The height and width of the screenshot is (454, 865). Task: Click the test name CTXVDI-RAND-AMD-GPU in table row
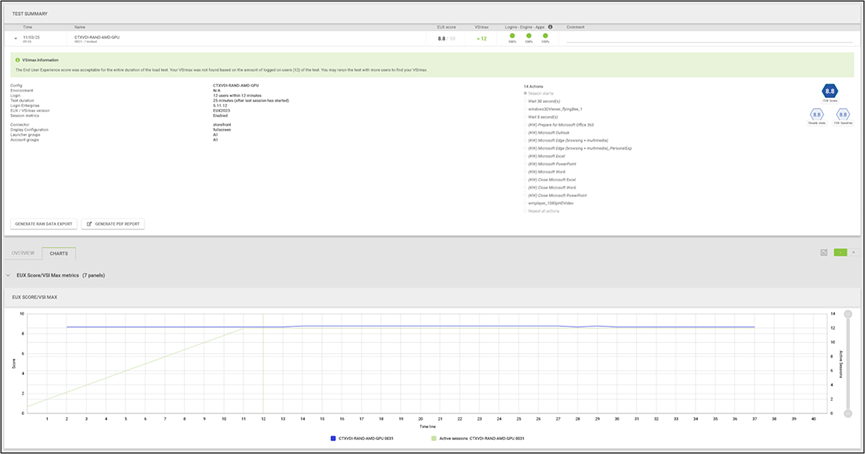(97, 38)
